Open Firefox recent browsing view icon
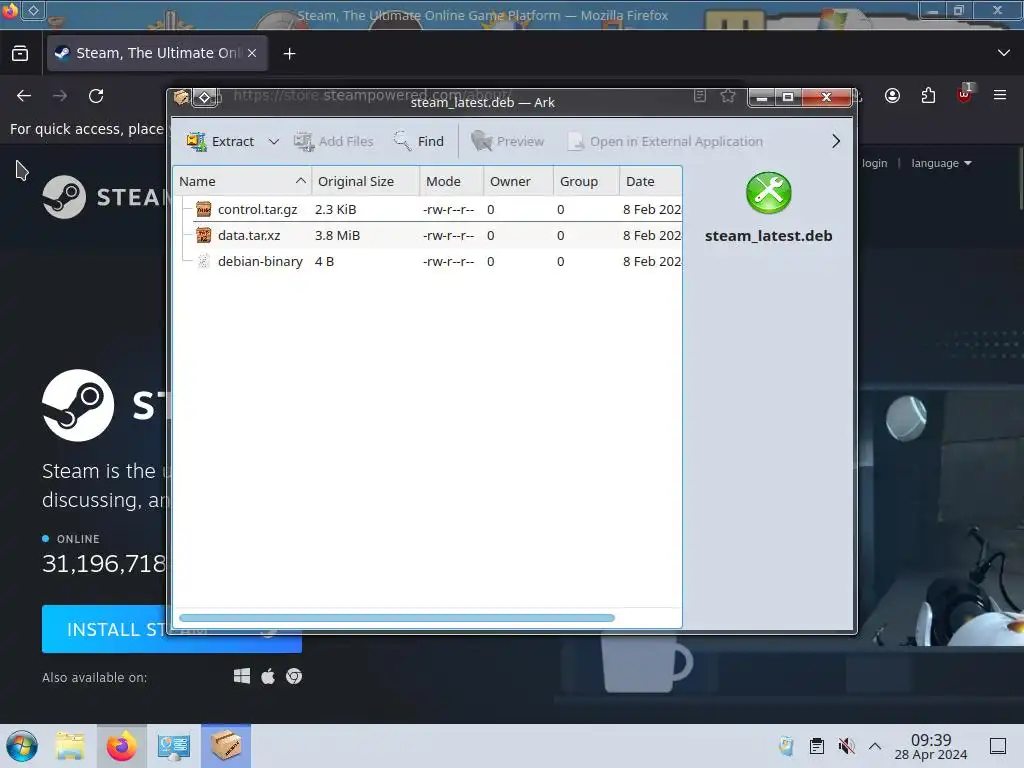1024x768 pixels. (x=20, y=54)
